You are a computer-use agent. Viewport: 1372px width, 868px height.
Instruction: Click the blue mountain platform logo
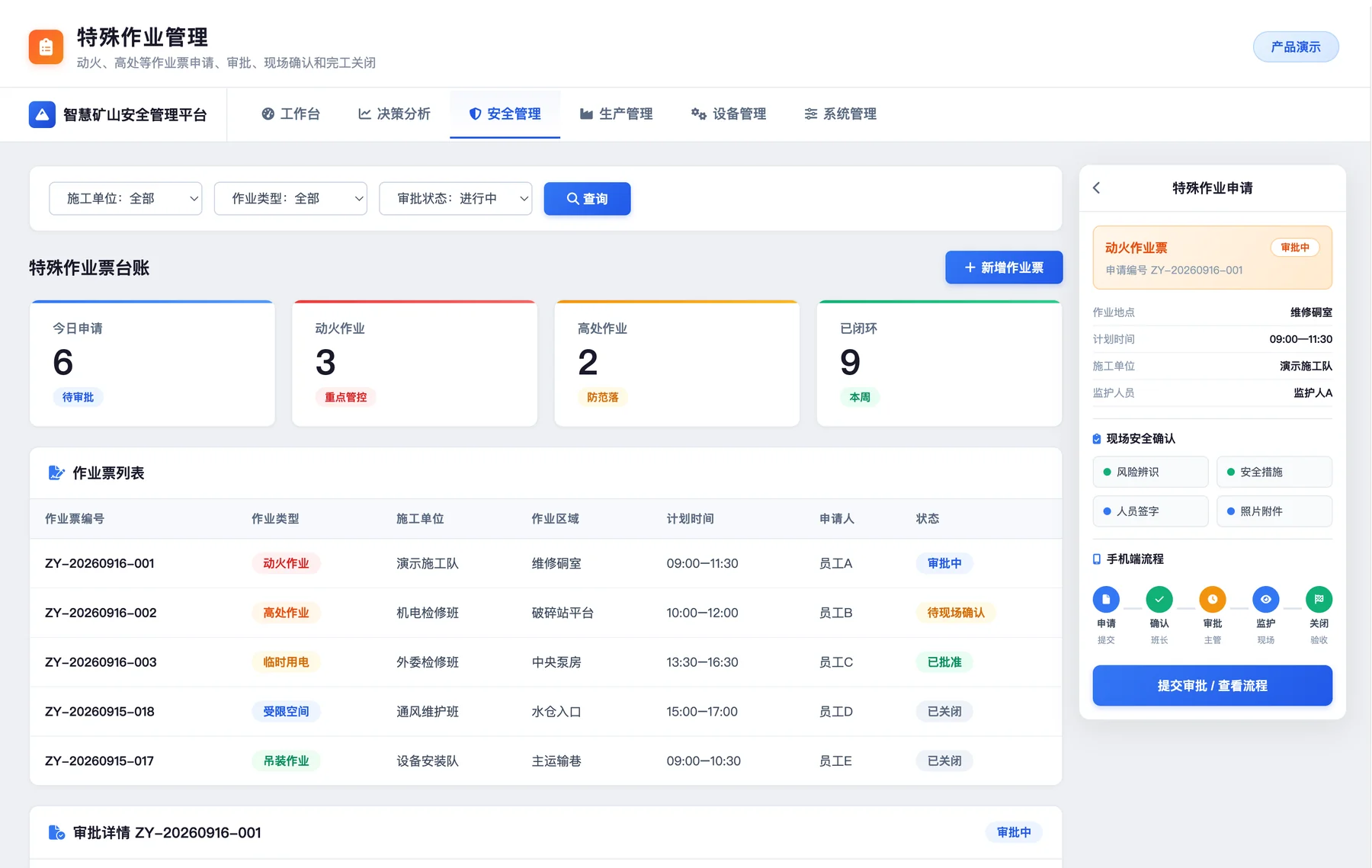click(42, 114)
